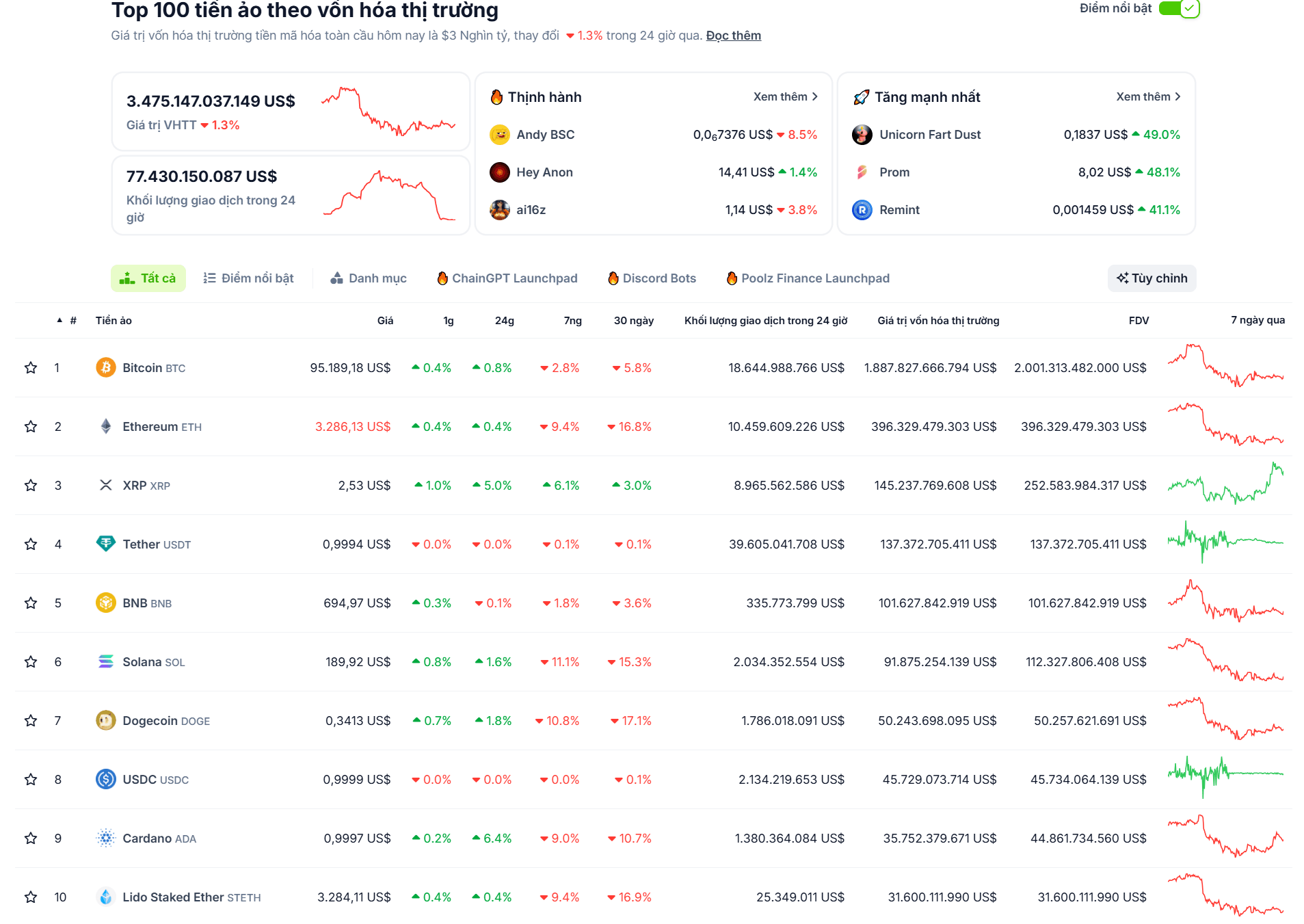Click the Lido Staked Ether logo icon
This screenshot has height=924, width=1304.
pyautogui.click(x=105, y=897)
